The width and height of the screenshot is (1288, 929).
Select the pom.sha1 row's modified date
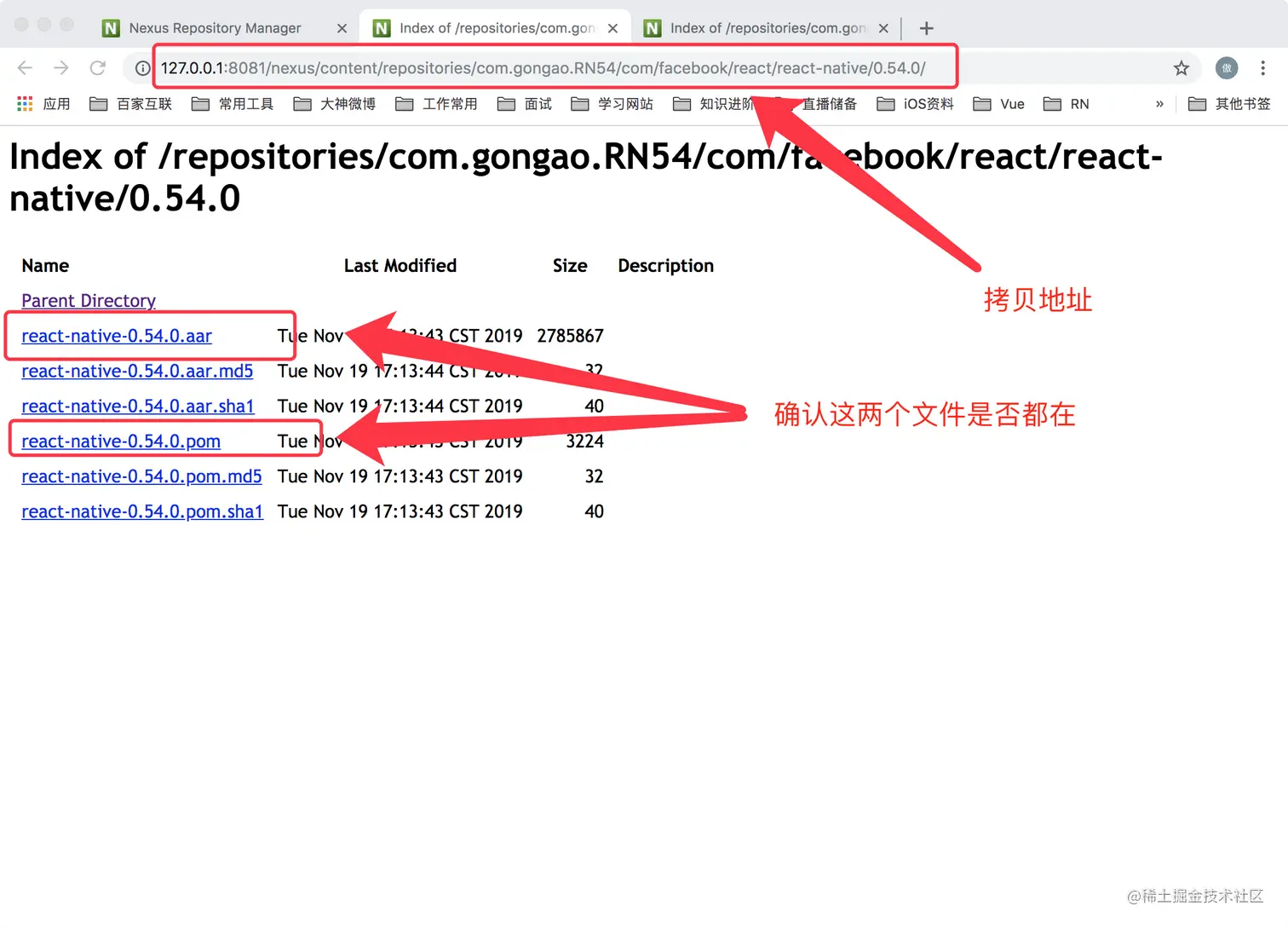click(x=400, y=511)
